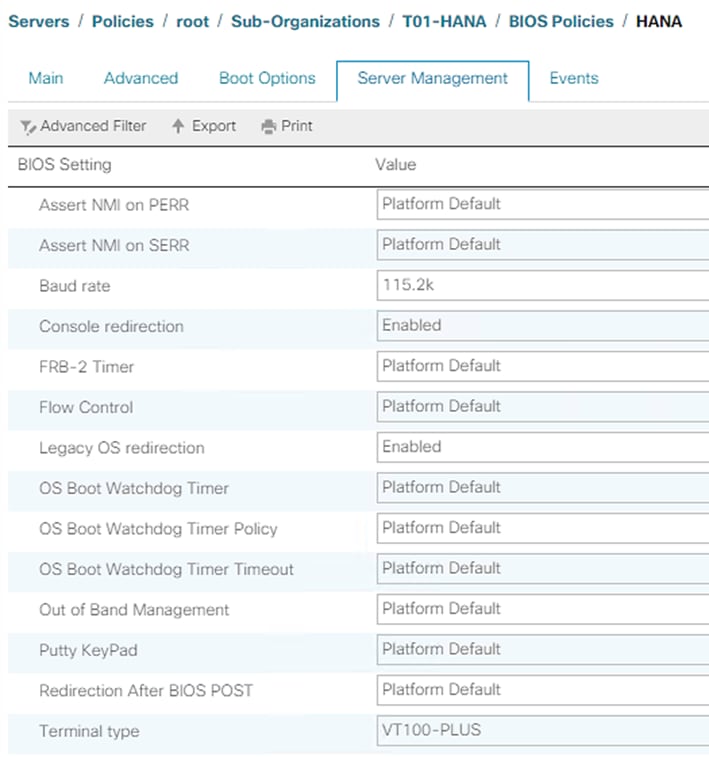709x757 pixels.
Task: Click the Print printer icon
Action: tap(268, 127)
